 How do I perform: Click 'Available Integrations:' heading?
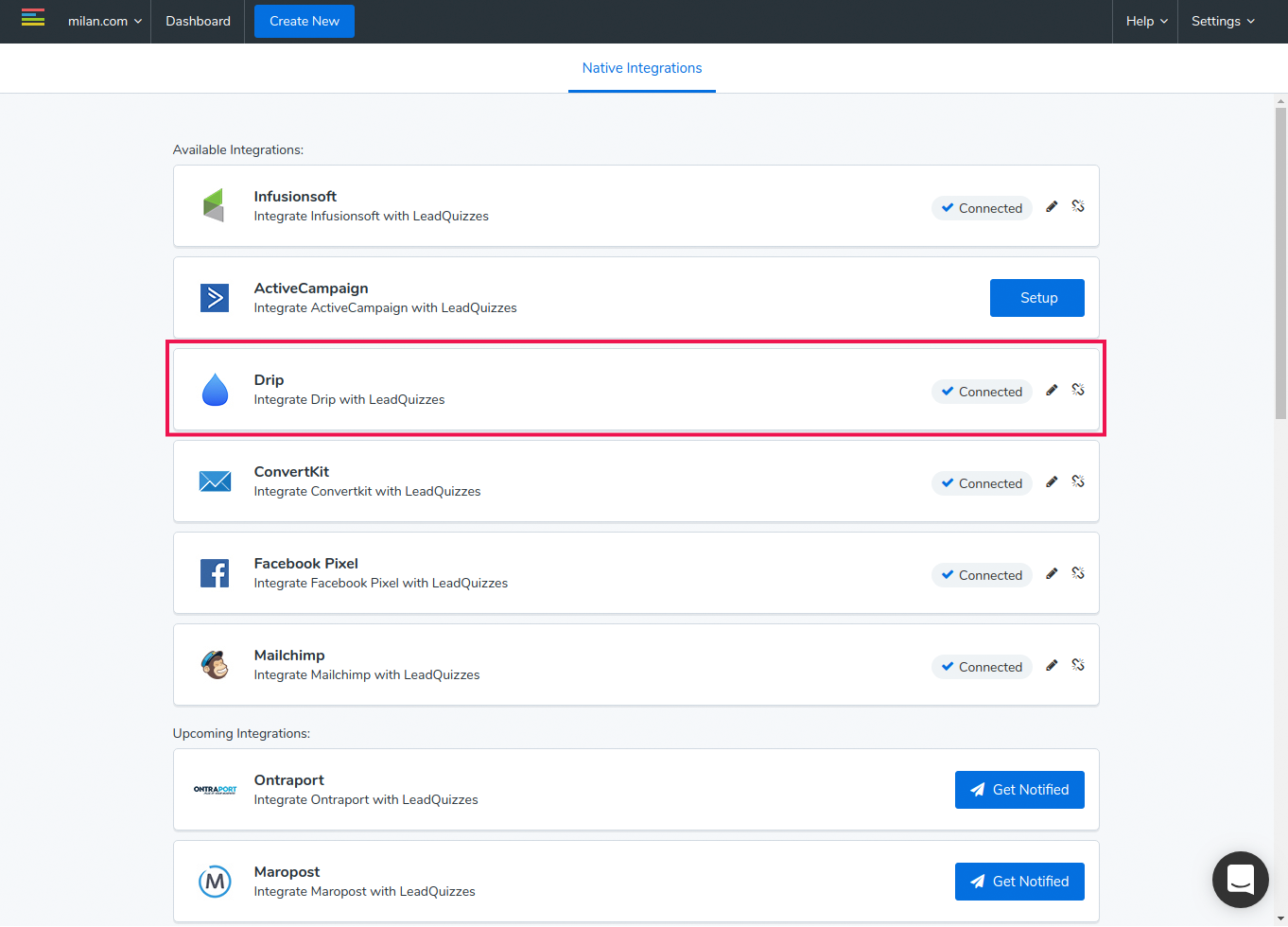[238, 150]
